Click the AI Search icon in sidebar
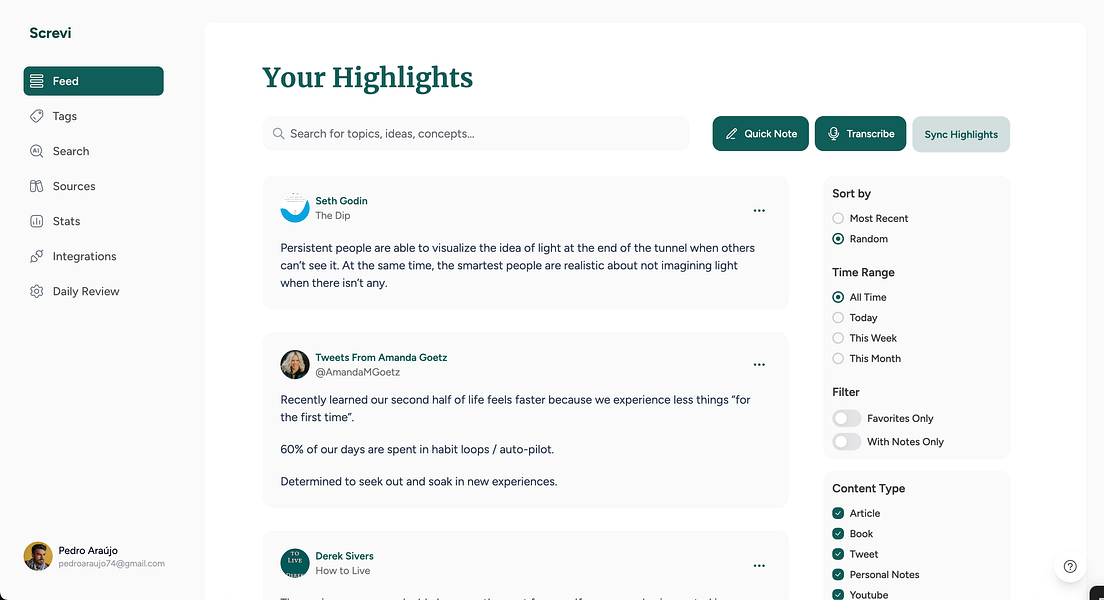This screenshot has height=600, width=1104. (37, 151)
